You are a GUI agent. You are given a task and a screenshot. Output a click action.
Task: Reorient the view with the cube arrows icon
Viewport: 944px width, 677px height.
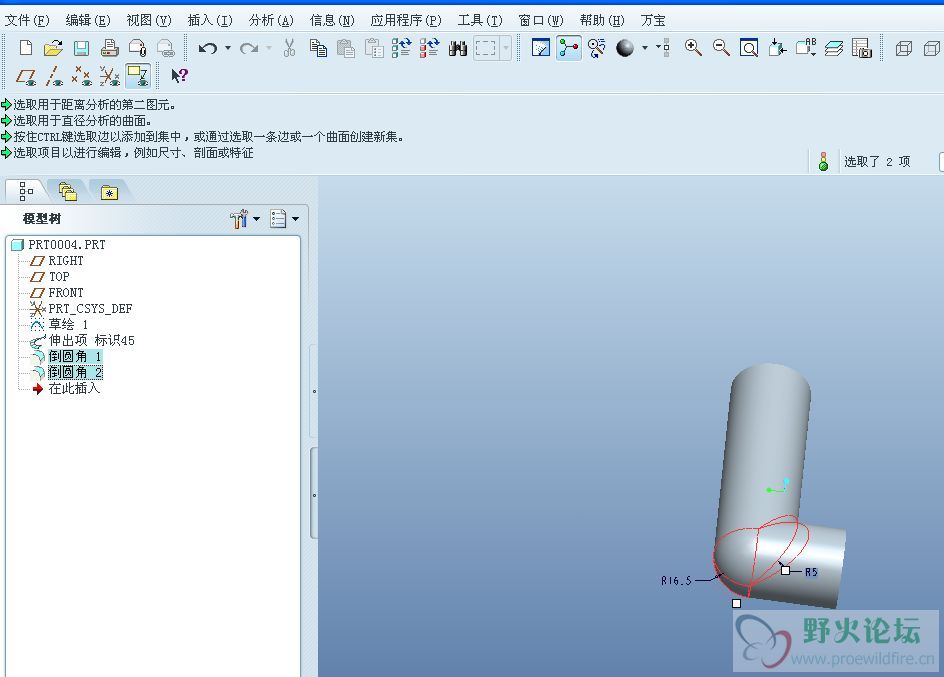777,48
